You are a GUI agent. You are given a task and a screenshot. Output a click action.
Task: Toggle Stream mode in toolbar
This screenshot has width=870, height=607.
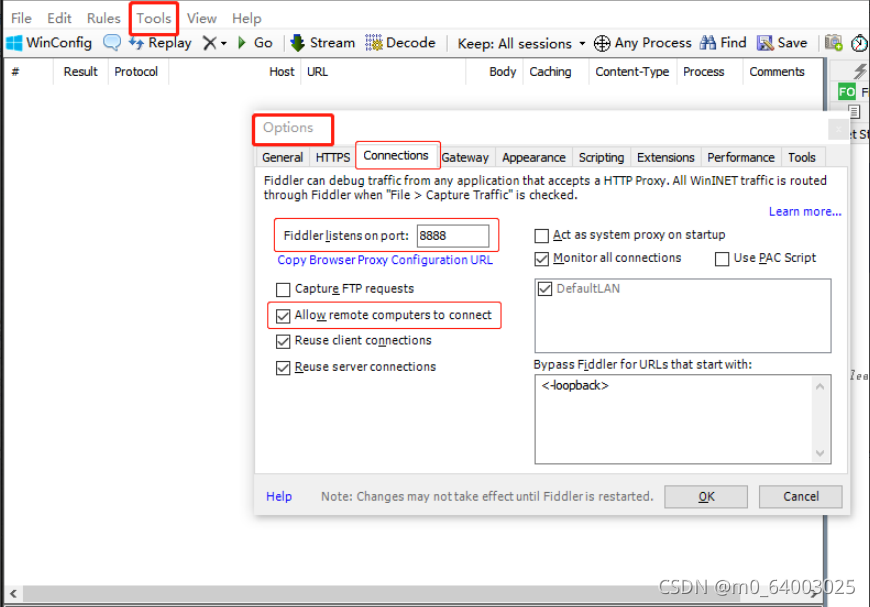[x=322, y=43]
